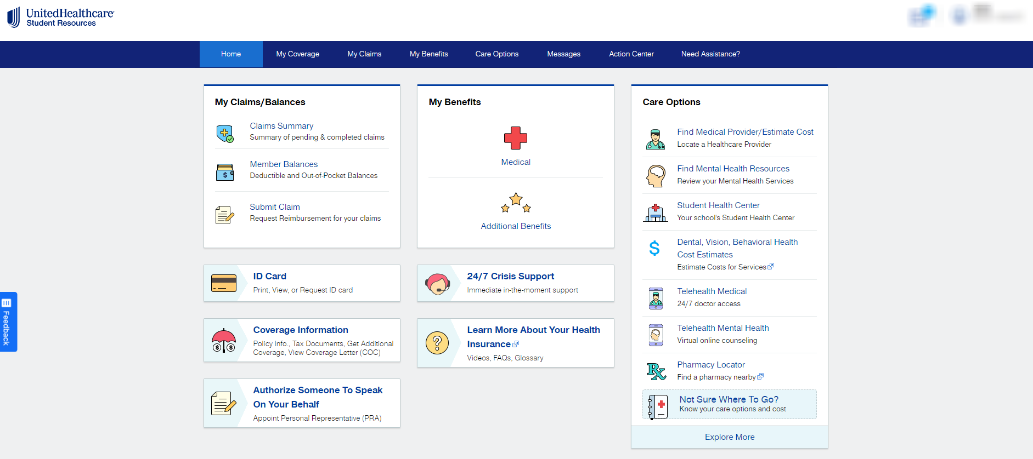Screen dimensions: 1033x459
Task: Click the Coverage Information umbrella icon
Action: [224, 340]
